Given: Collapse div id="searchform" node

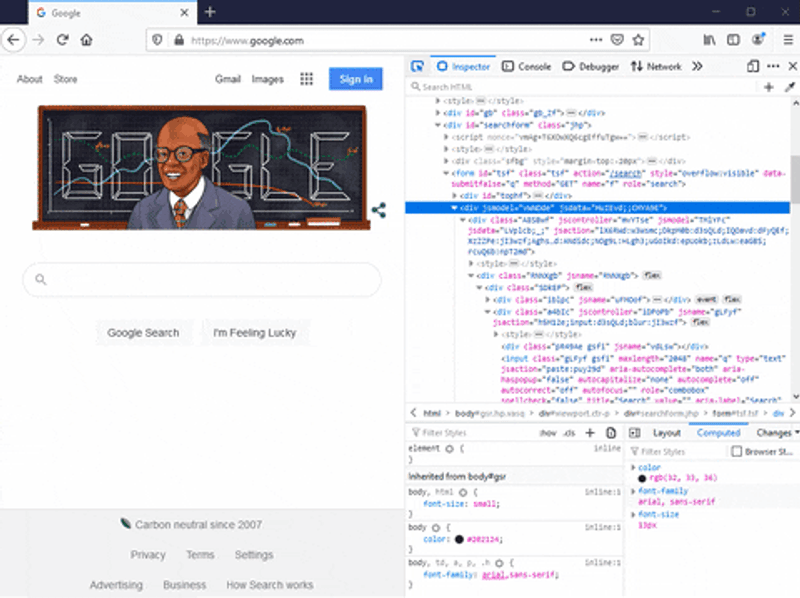Looking at the screenshot, I should click(x=438, y=125).
